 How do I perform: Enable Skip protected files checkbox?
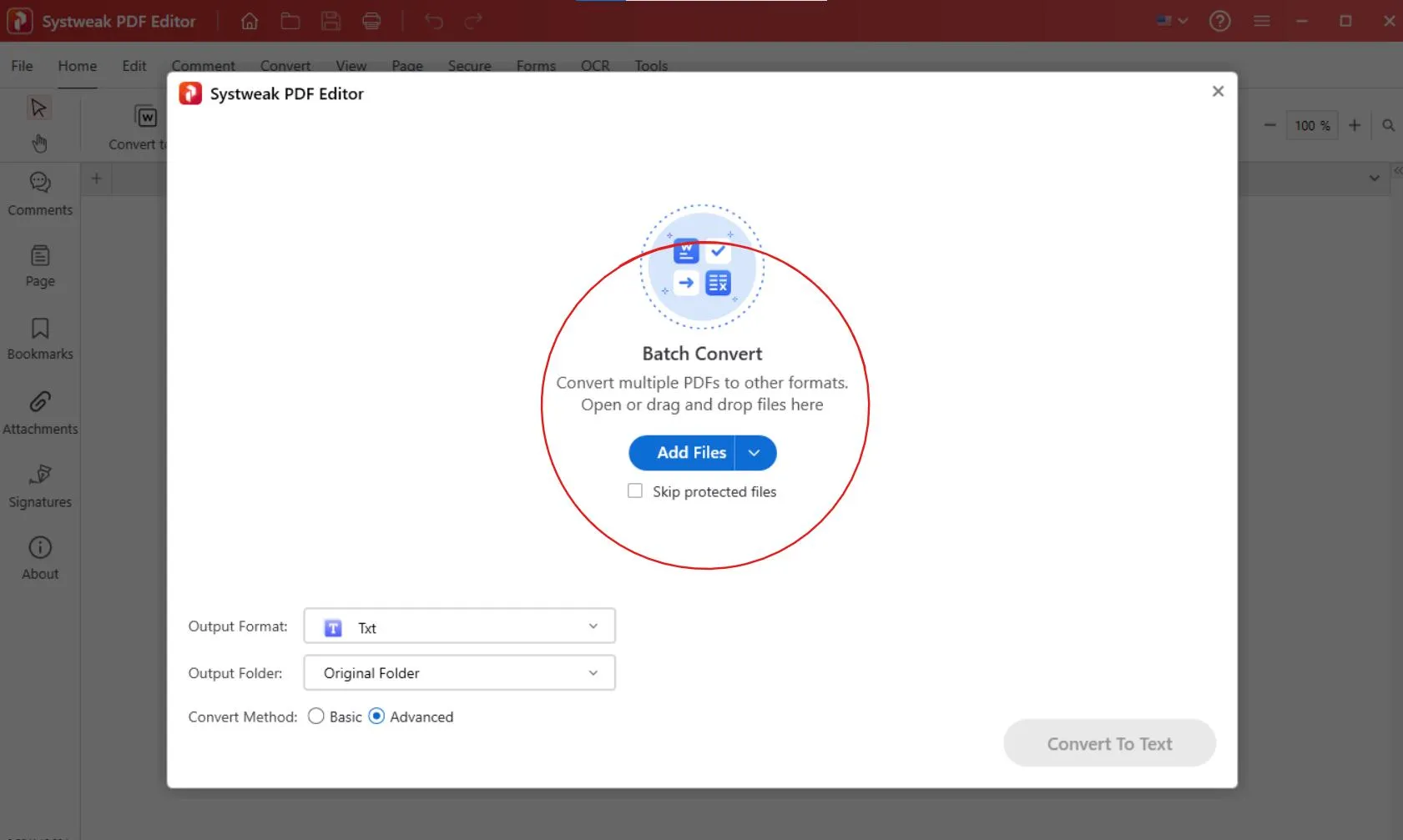pyautogui.click(x=635, y=491)
